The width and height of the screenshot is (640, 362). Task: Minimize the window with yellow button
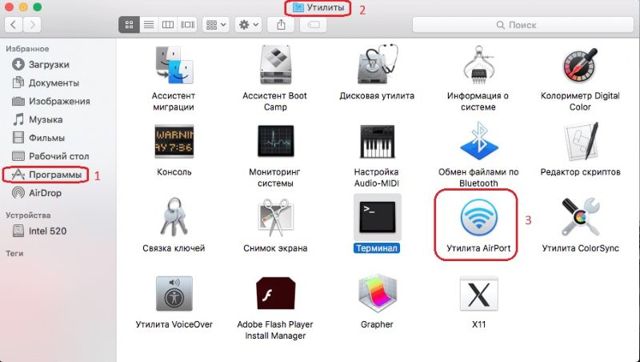23,7
